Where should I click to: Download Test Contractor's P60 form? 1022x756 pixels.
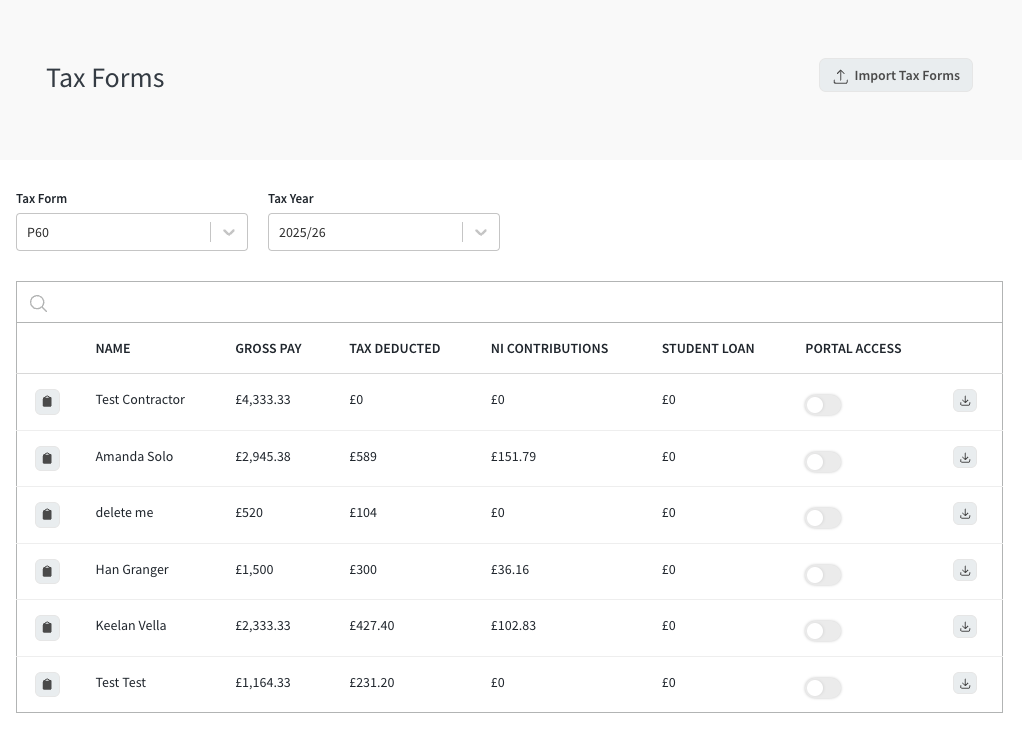pos(965,400)
